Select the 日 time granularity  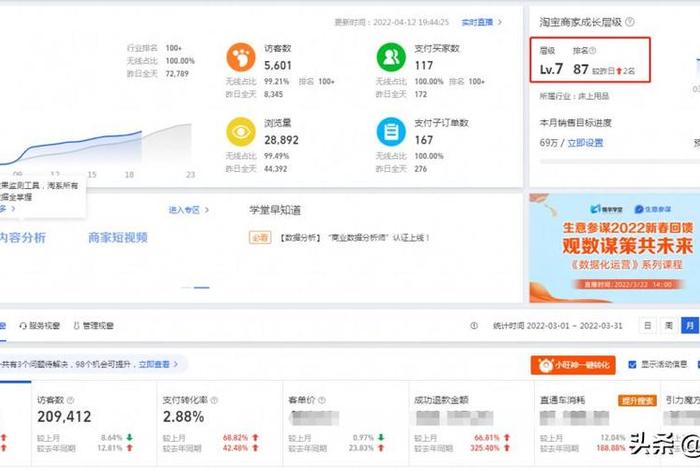pos(647,325)
